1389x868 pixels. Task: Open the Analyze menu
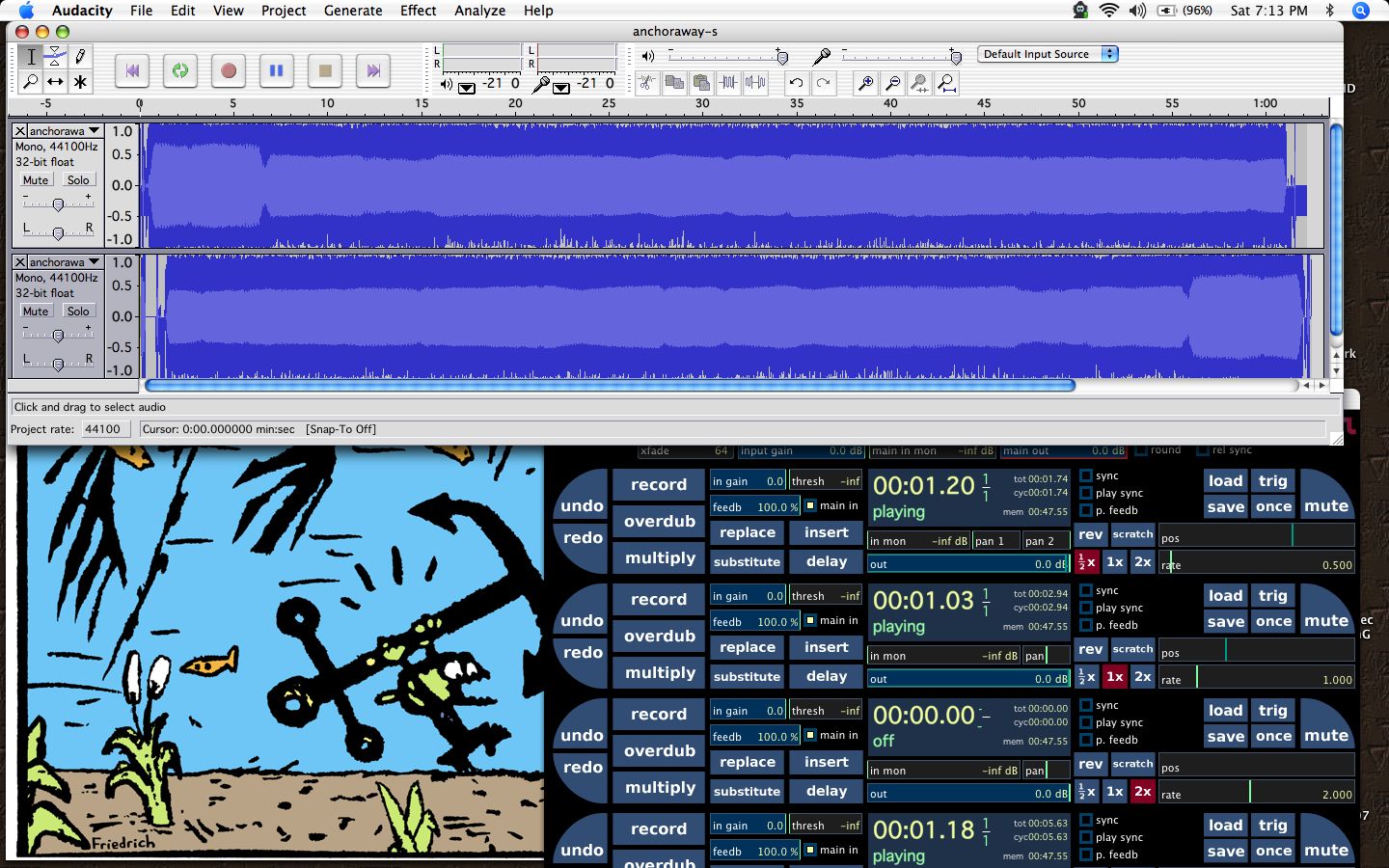coord(479,11)
